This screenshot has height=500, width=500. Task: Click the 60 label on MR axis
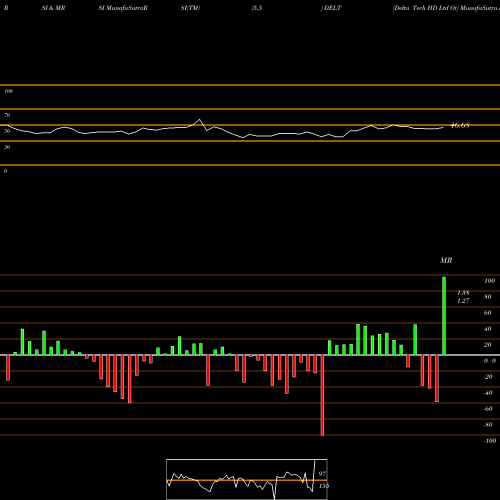click(488, 313)
